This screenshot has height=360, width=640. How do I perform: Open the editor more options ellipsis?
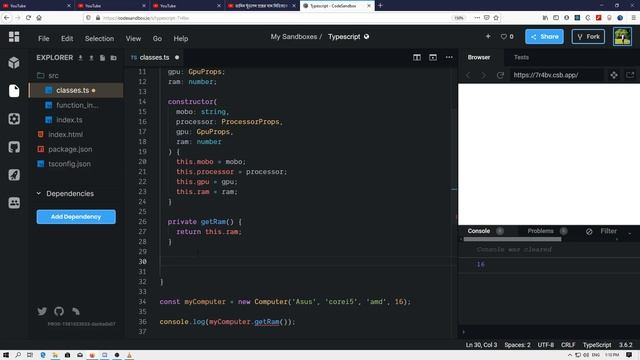449,58
